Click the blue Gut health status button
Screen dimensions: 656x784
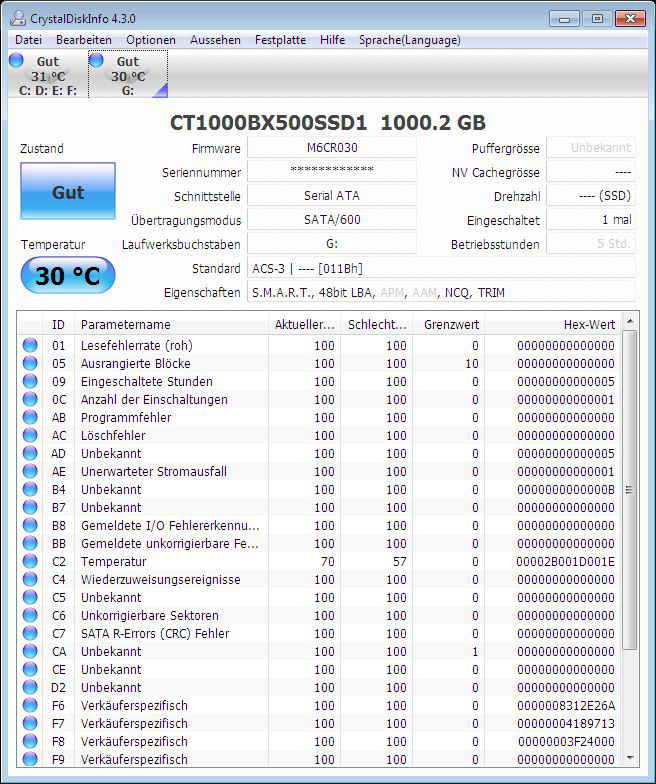point(68,191)
